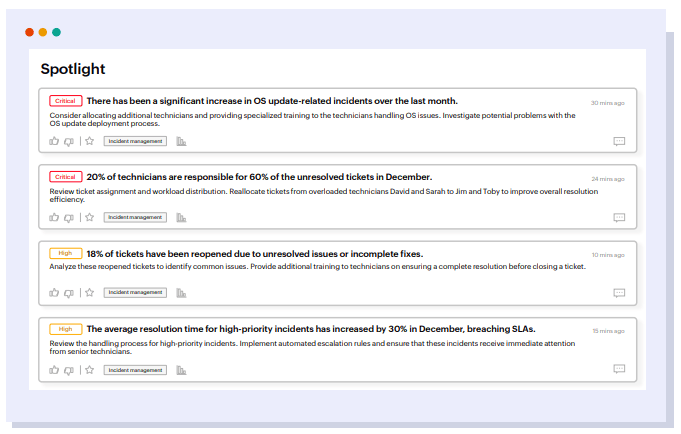Dislike the OS update-related incidents insight
The image size is (681, 434).
click(x=69, y=142)
